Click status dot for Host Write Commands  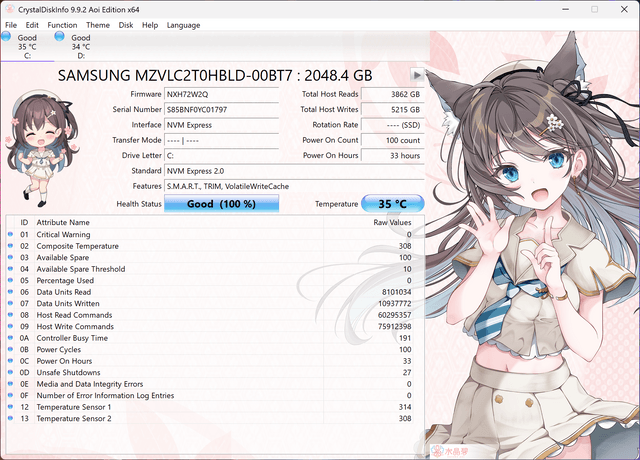[10, 326]
